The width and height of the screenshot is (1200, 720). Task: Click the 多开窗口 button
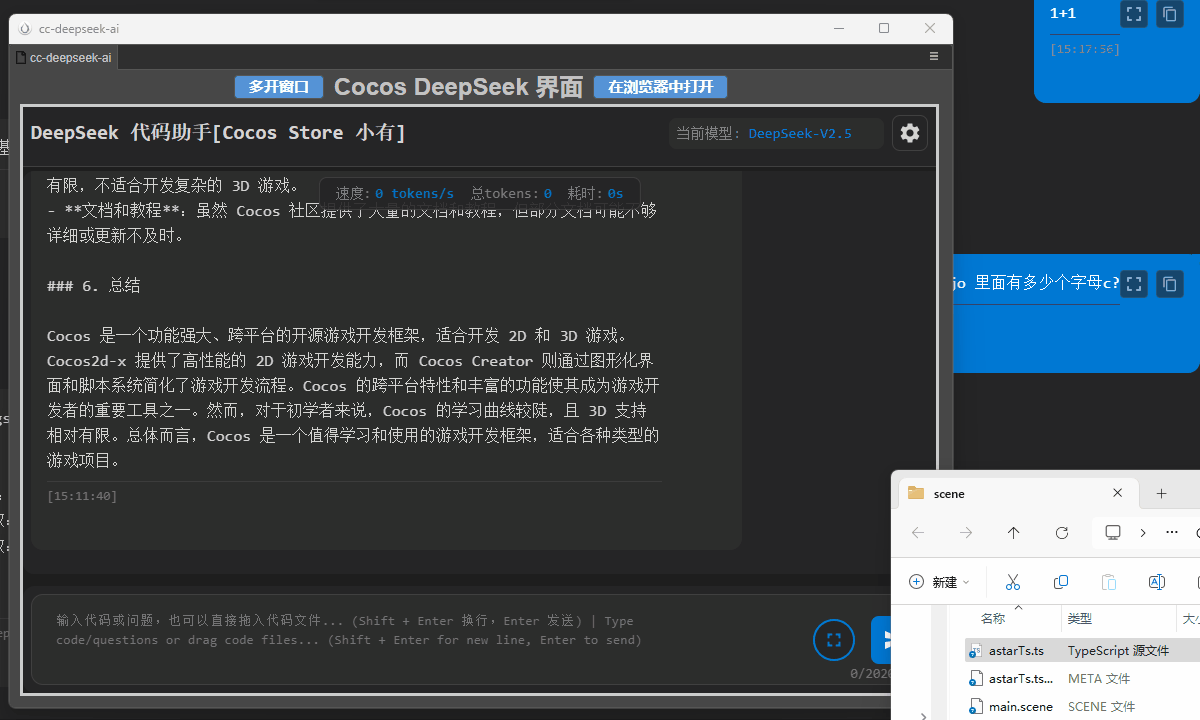pyautogui.click(x=279, y=87)
